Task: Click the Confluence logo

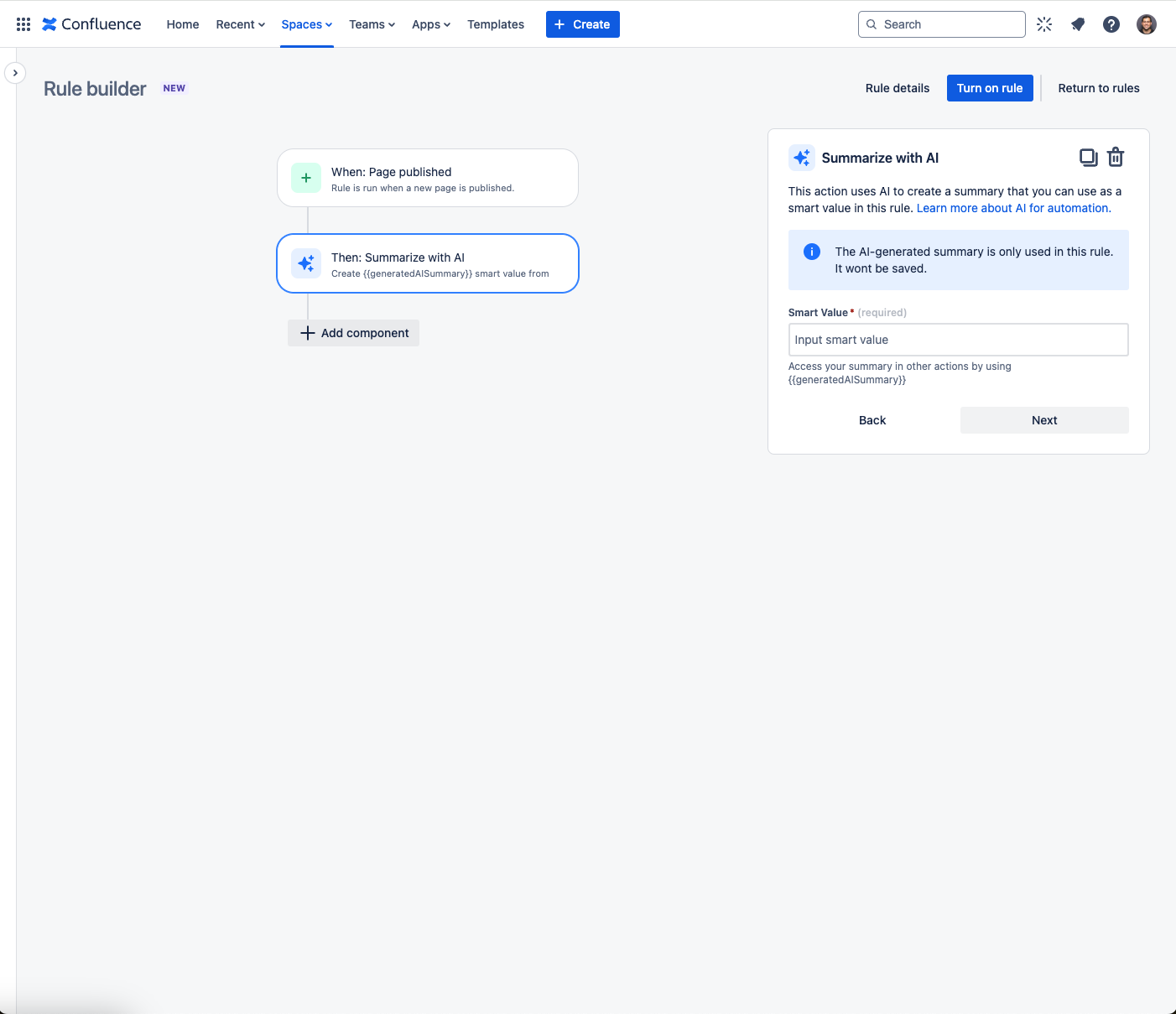Action: point(91,23)
